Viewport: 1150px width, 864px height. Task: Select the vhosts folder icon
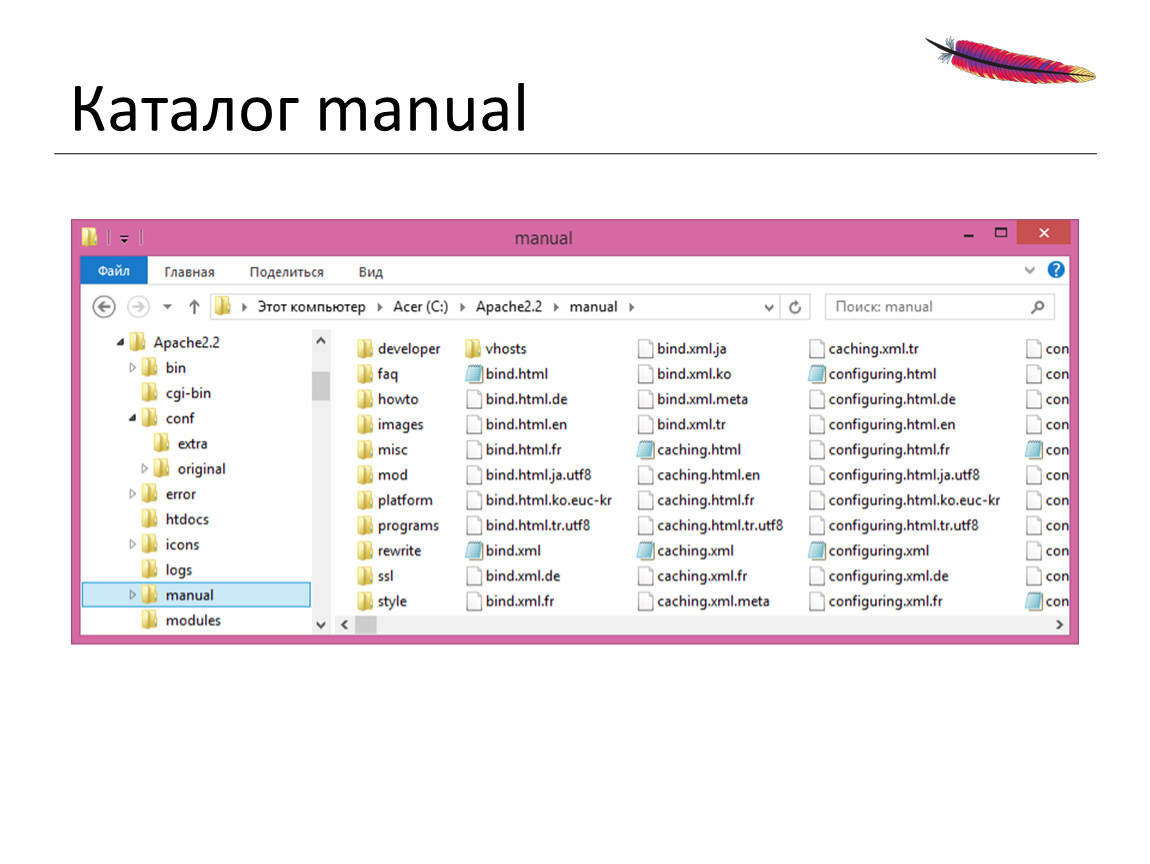[x=473, y=349]
